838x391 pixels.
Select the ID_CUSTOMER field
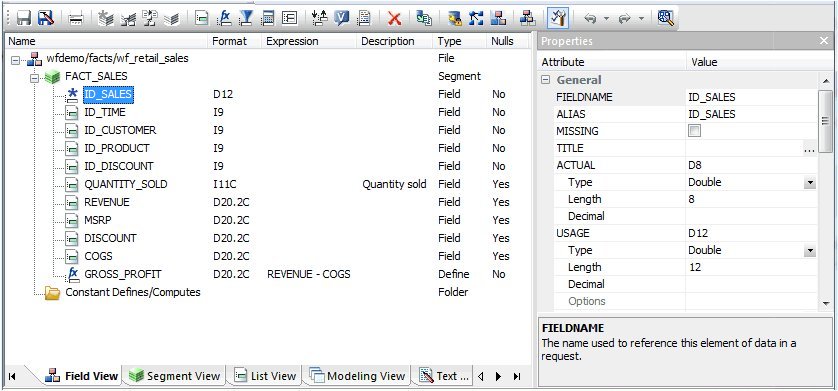coord(120,130)
